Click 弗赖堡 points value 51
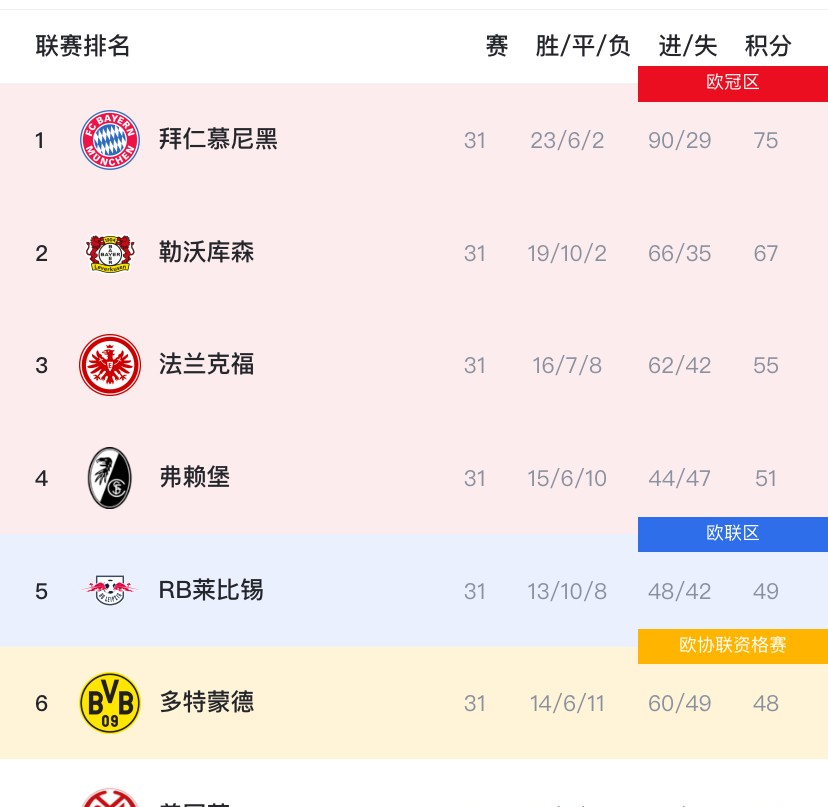 click(x=766, y=478)
